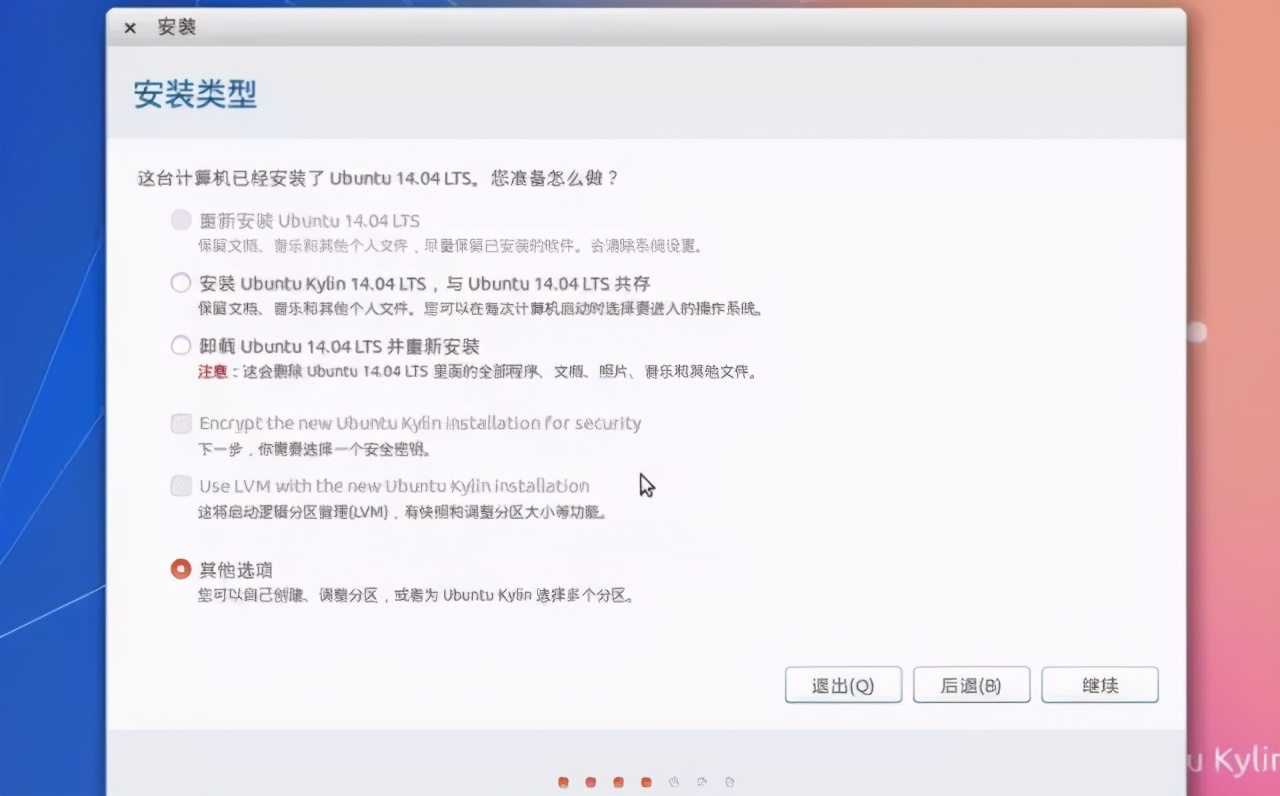Close the installer window with the X button
The image size is (1280, 796).
pyautogui.click(x=129, y=27)
